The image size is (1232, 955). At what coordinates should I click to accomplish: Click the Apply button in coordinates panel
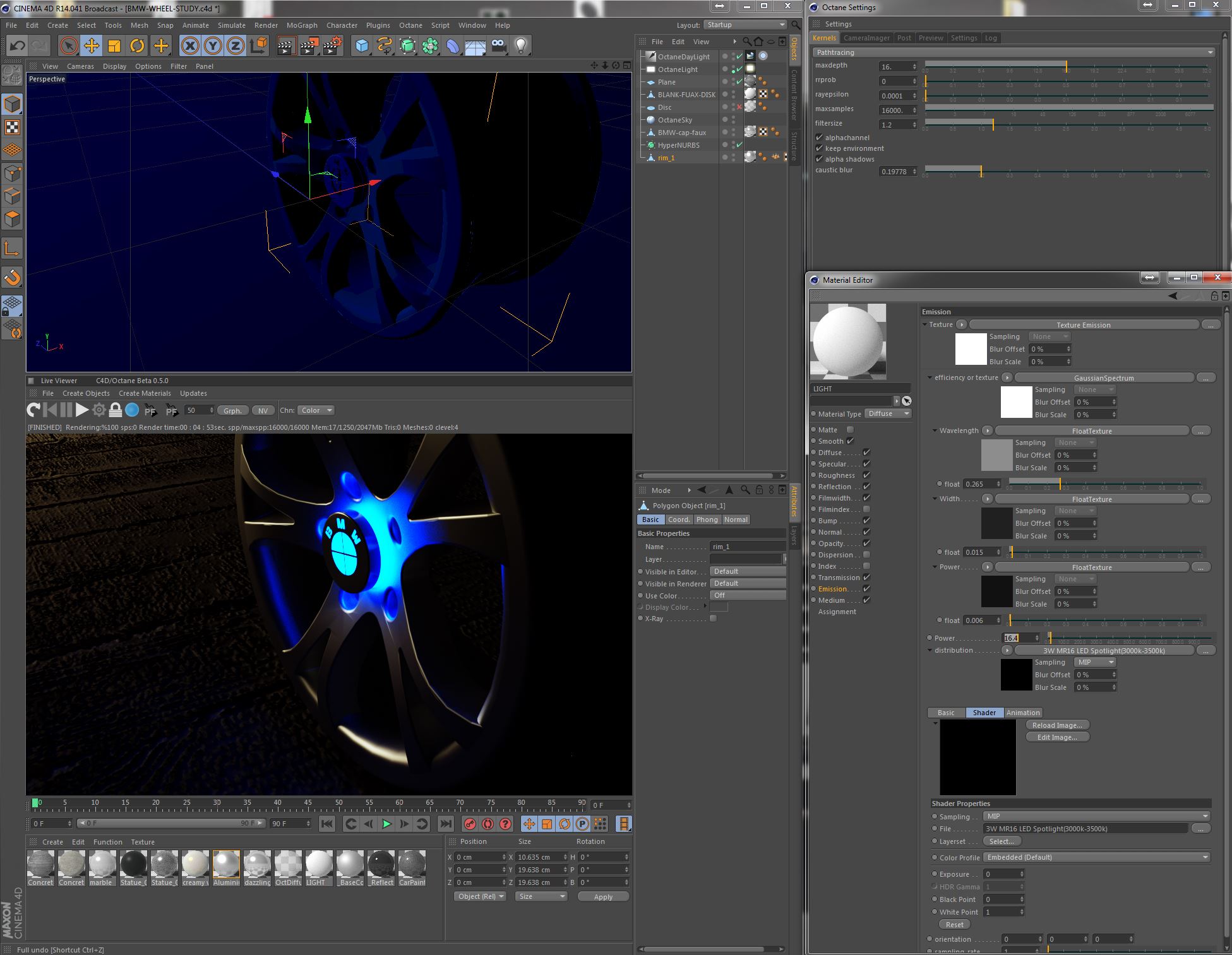point(603,897)
